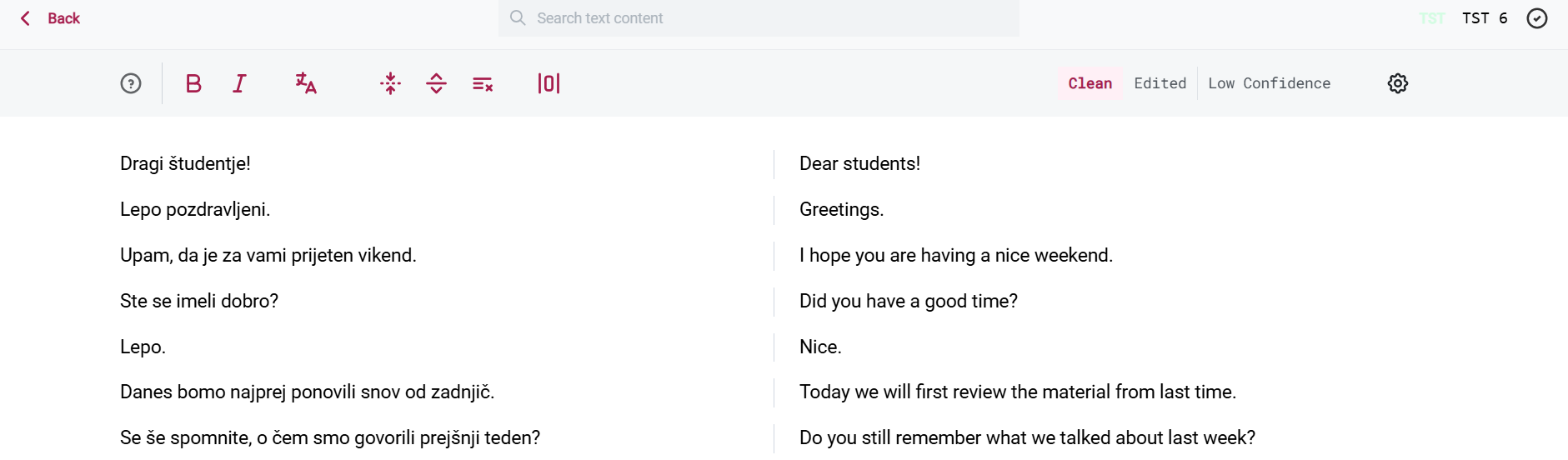Toggle bold formatting
The image size is (1568, 460).
pos(193,83)
